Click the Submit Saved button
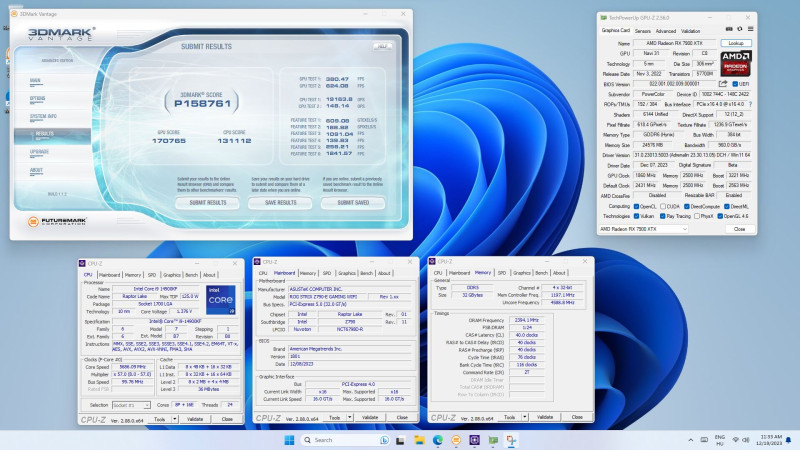Screen dimensions: 800x450 pyautogui.click(x=353, y=203)
